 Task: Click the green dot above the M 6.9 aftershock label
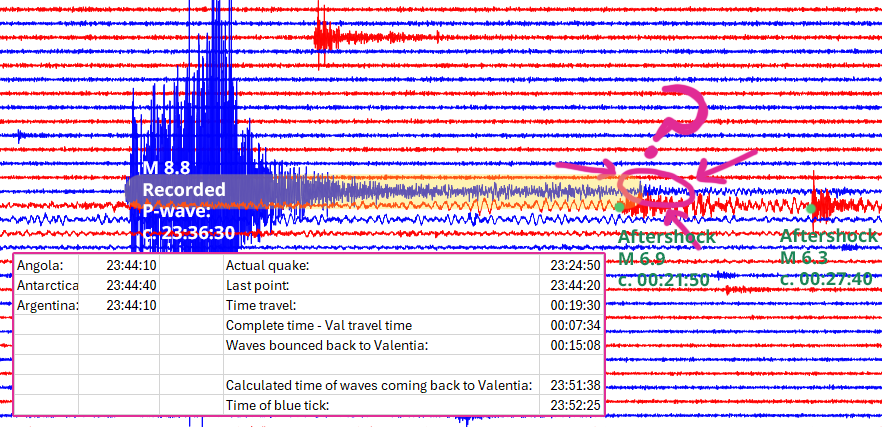[x=620, y=206]
